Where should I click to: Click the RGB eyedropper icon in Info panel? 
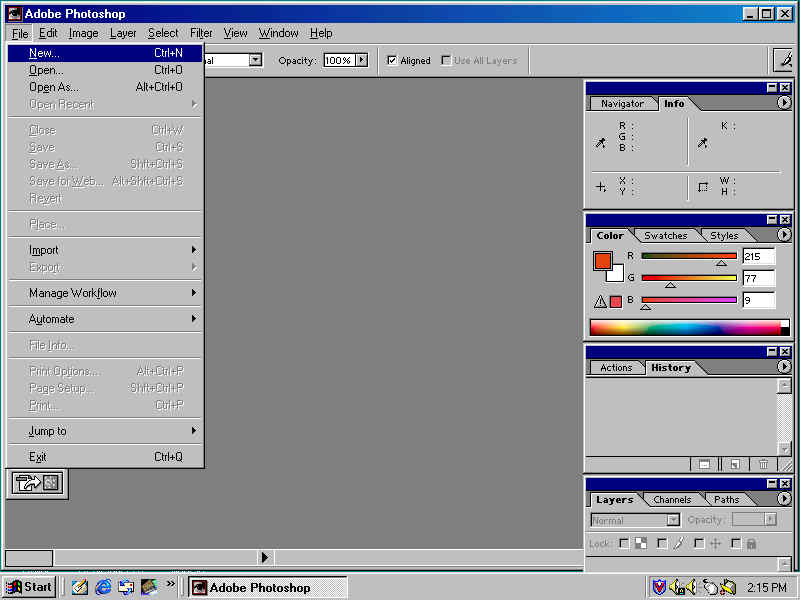coord(601,143)
